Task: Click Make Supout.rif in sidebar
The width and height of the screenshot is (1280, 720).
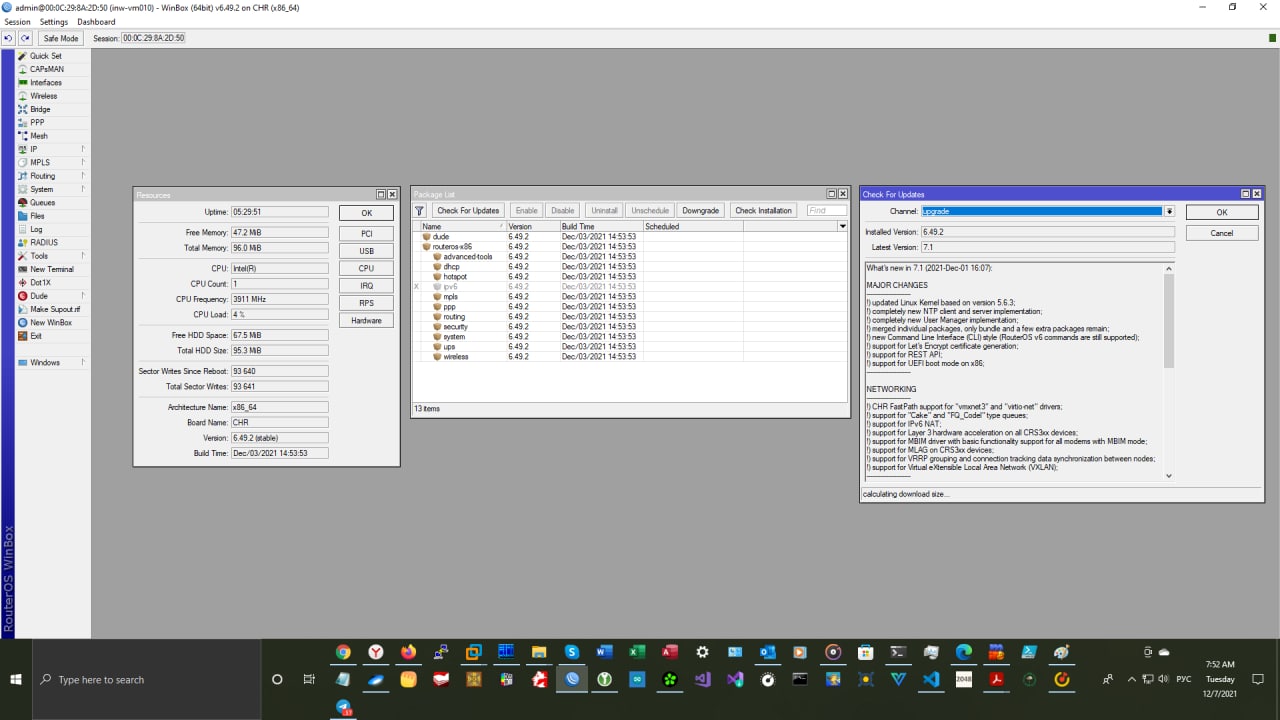Action: 54,309
